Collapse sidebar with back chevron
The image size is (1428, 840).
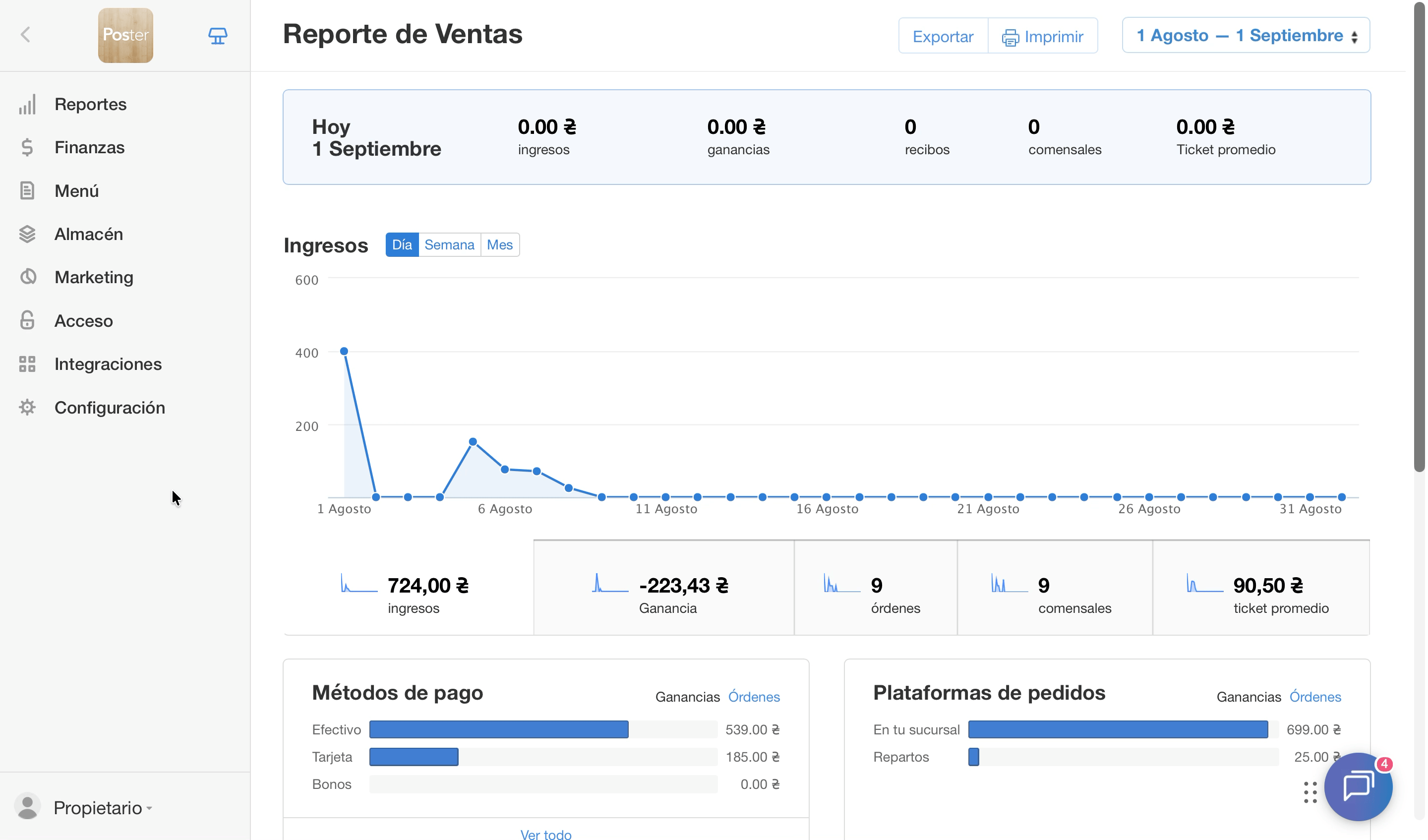[25, 35]
